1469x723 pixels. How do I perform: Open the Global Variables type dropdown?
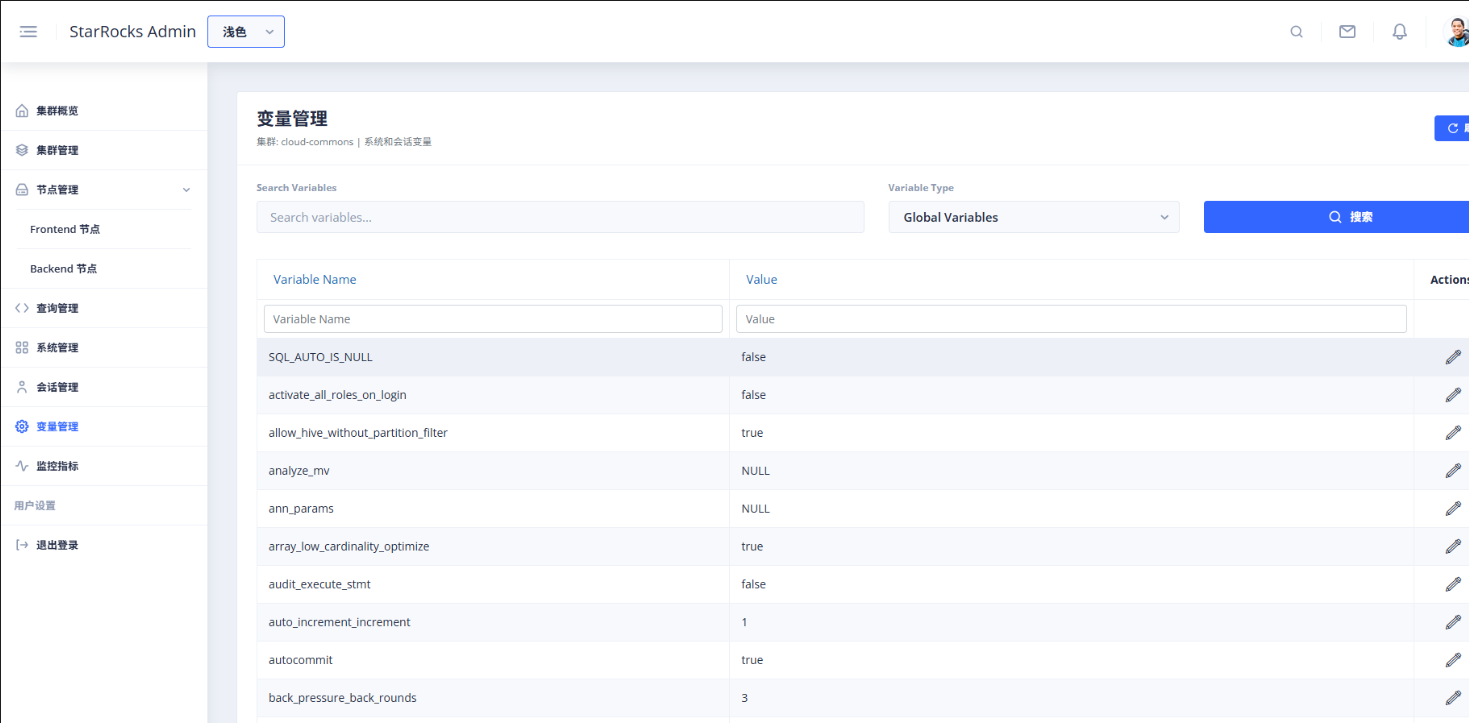[1033, 217]
